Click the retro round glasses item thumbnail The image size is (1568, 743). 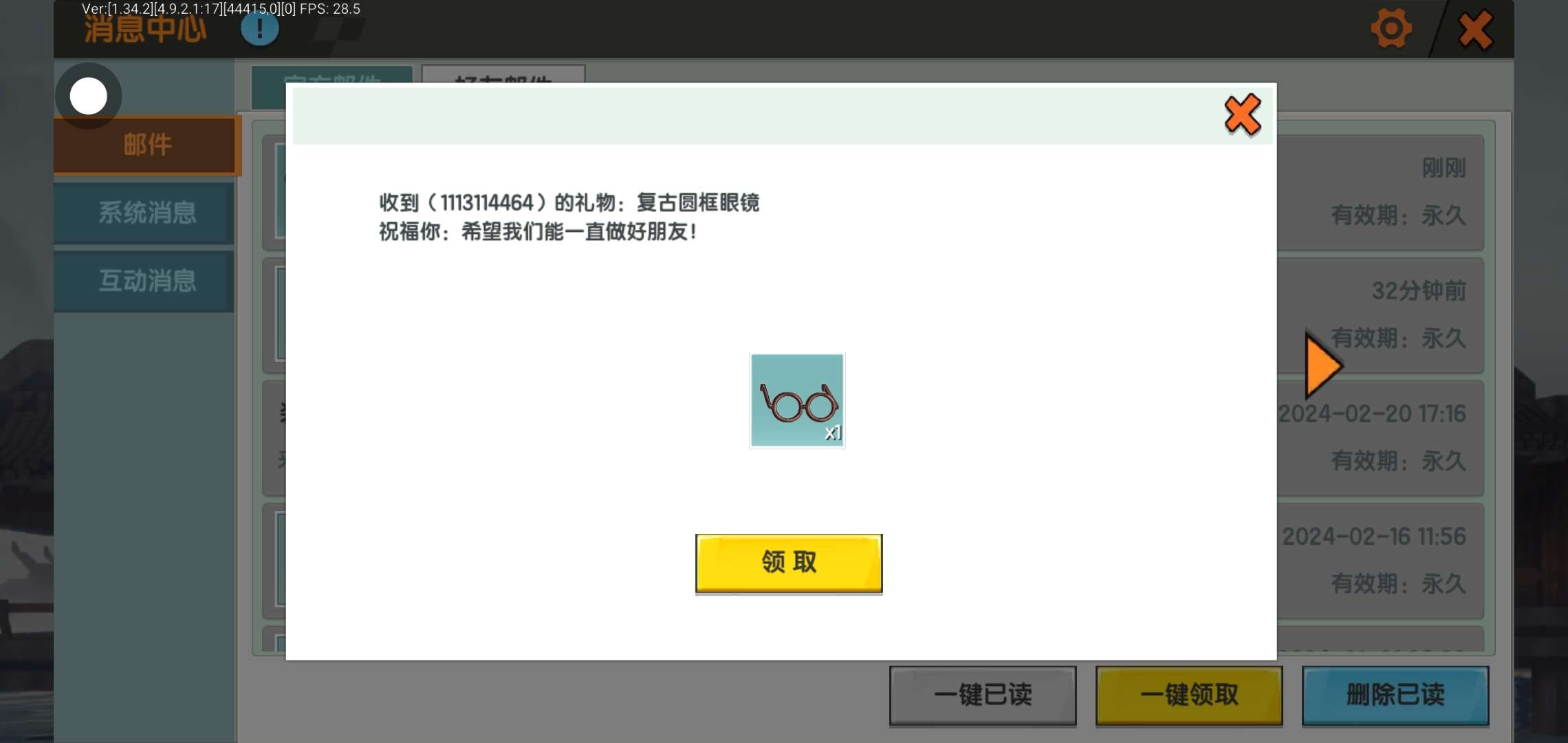[x=797, y=400]
